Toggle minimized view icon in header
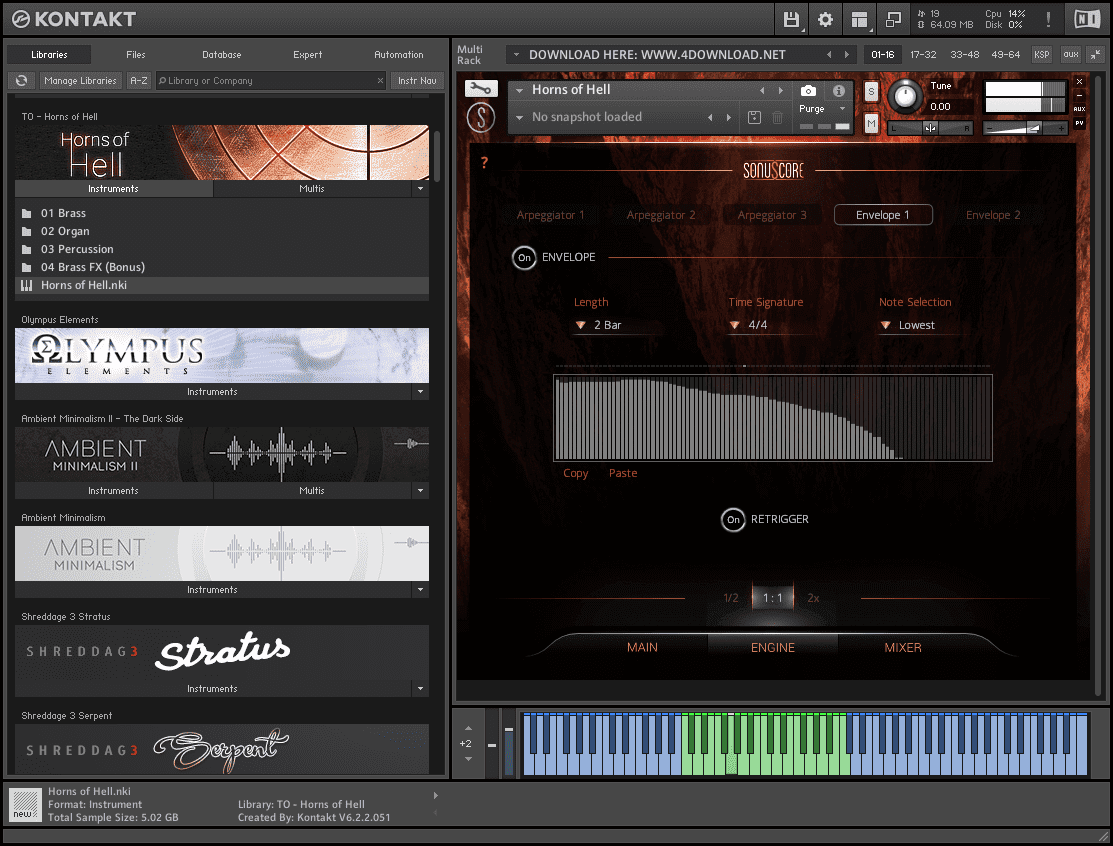This screenshot has height=846, width=1113. 893,19
